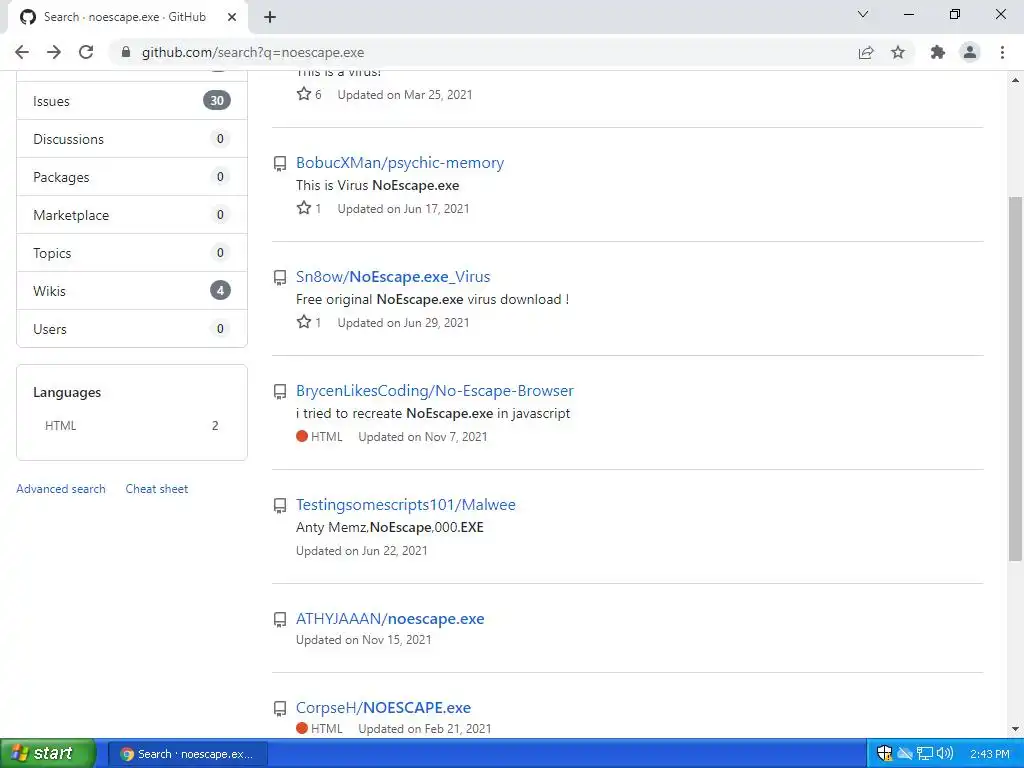Screen dimensions: 1024x768
Task: Click security shield tray icon
Action: coord(884,754)
